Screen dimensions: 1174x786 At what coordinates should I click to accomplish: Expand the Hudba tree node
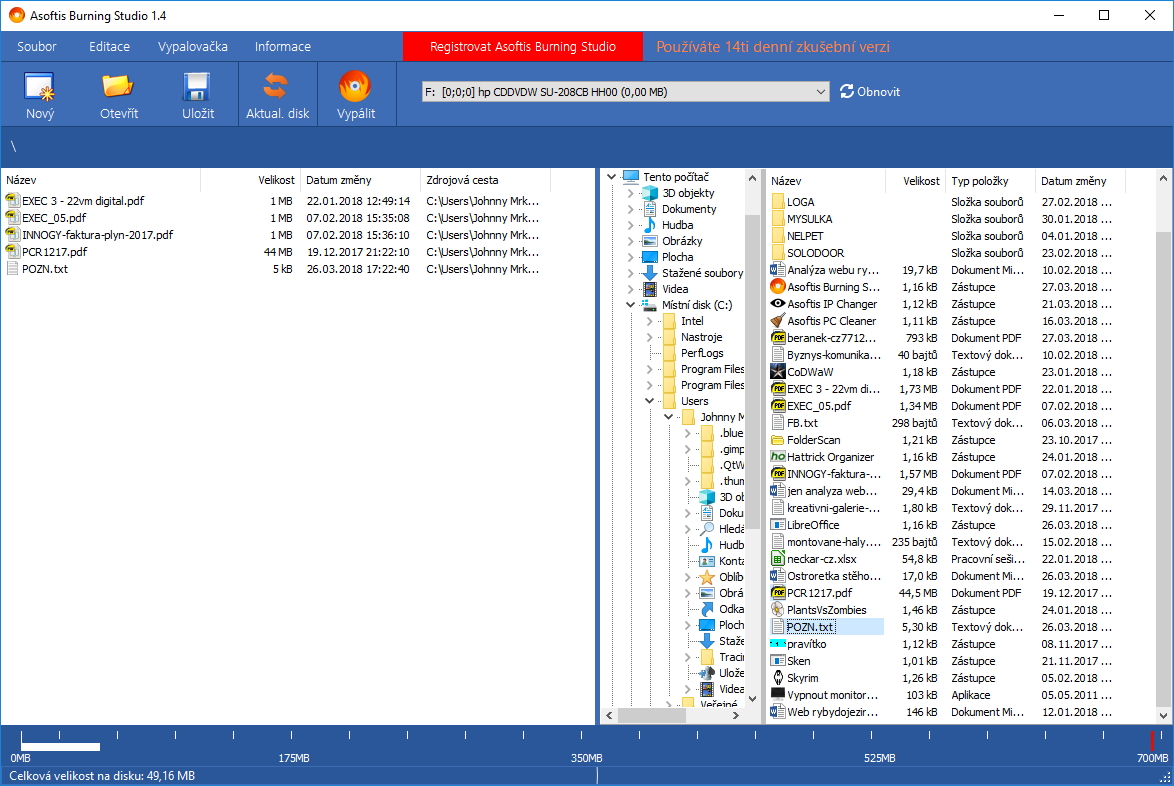630,225
